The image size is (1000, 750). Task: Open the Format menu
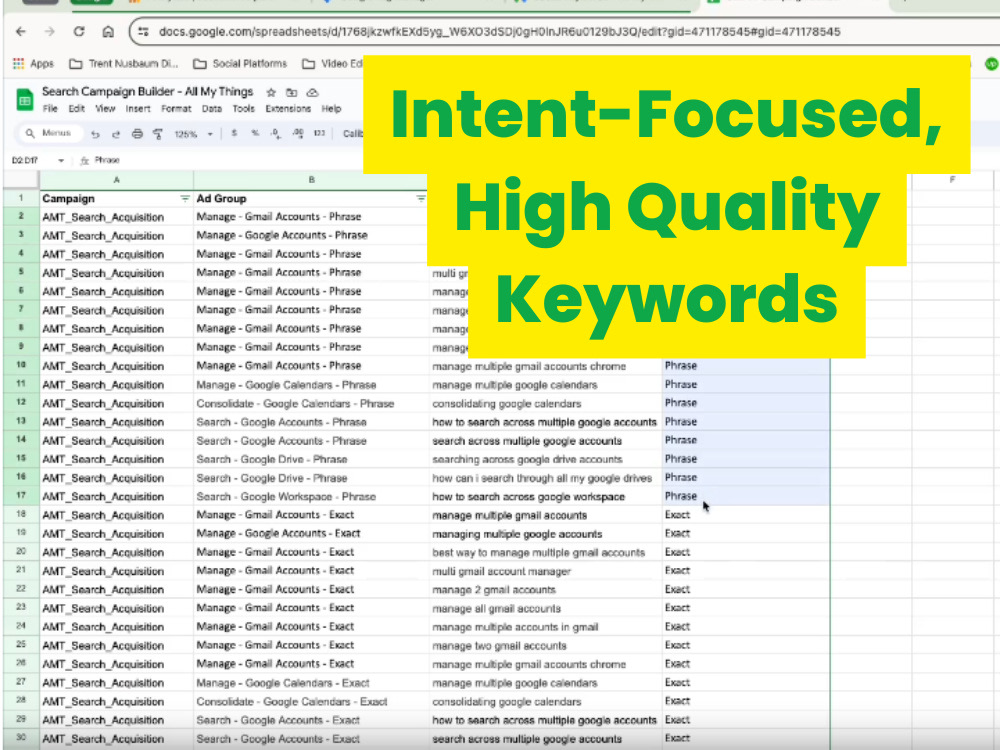[176, 109]
